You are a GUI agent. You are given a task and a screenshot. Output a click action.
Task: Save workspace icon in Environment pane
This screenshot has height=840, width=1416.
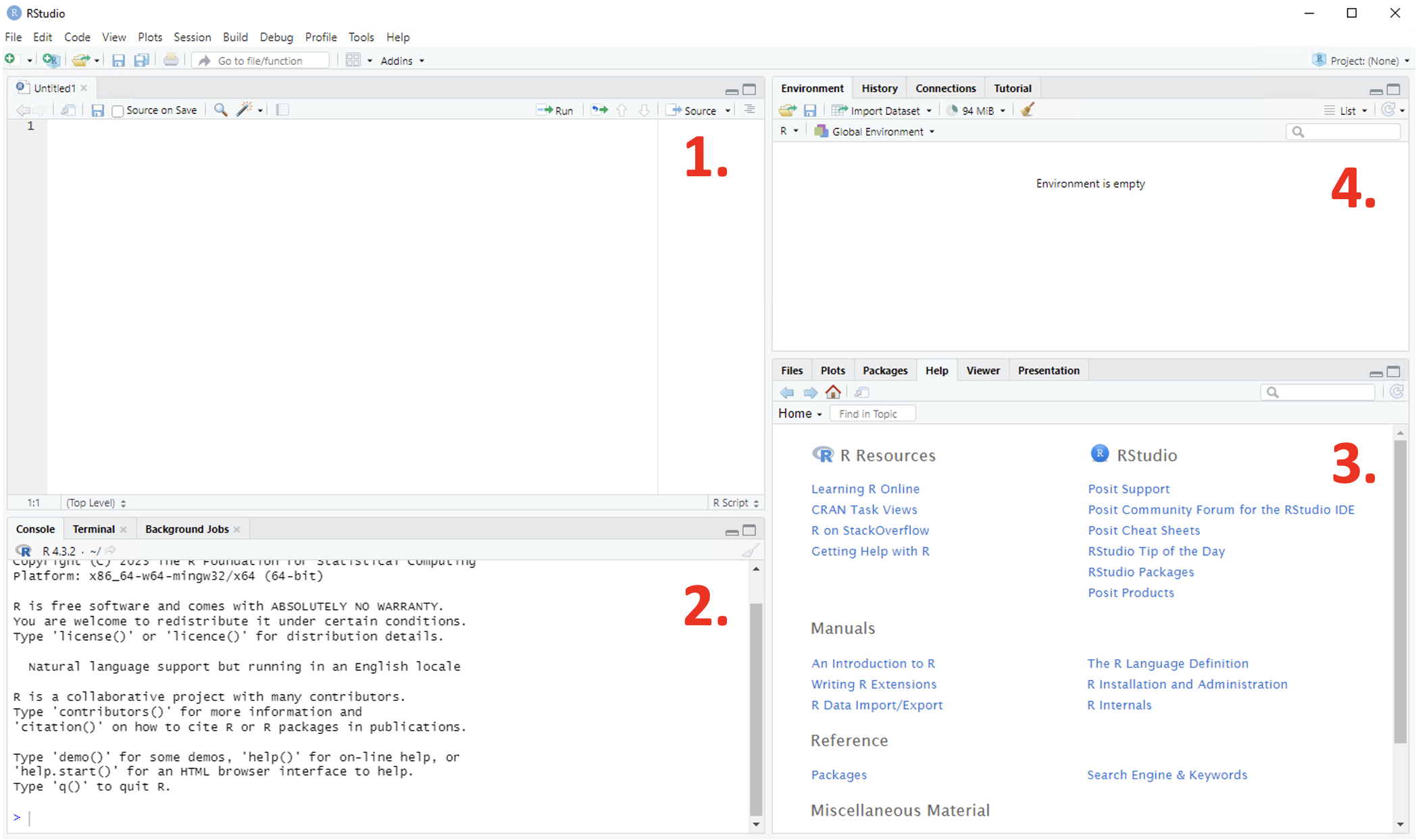[x=810, y=110]
